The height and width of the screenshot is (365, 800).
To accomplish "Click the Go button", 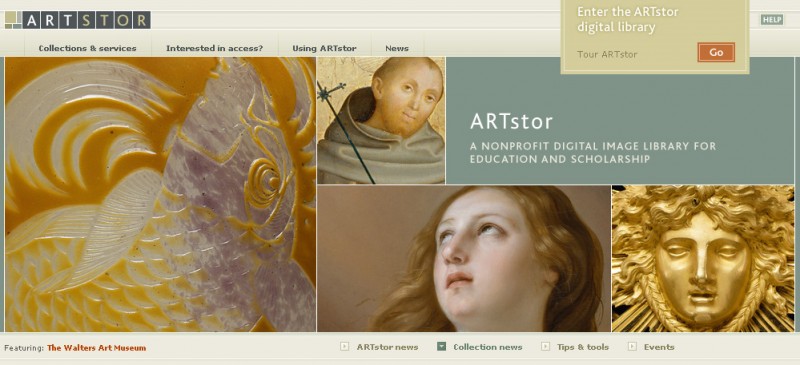I will click(x=716, y=53).
